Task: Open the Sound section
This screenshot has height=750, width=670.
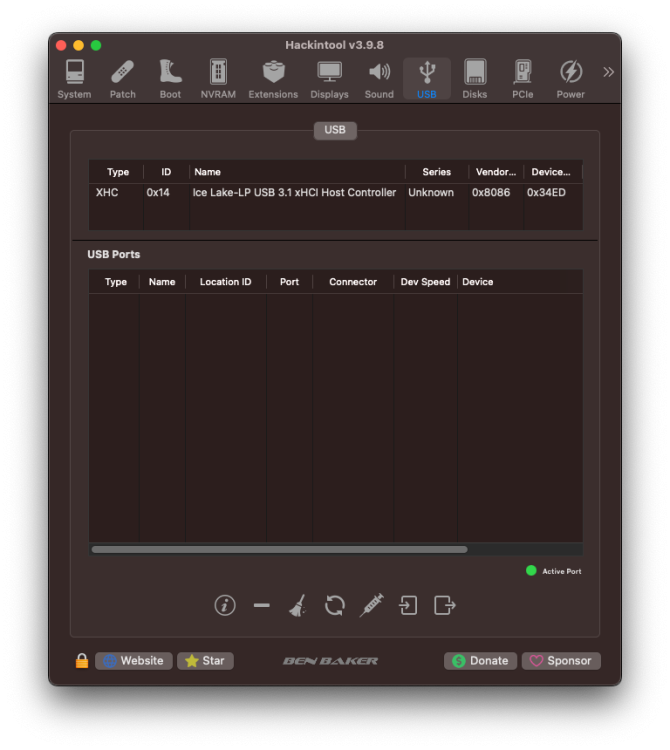Action: pos(379,79)
